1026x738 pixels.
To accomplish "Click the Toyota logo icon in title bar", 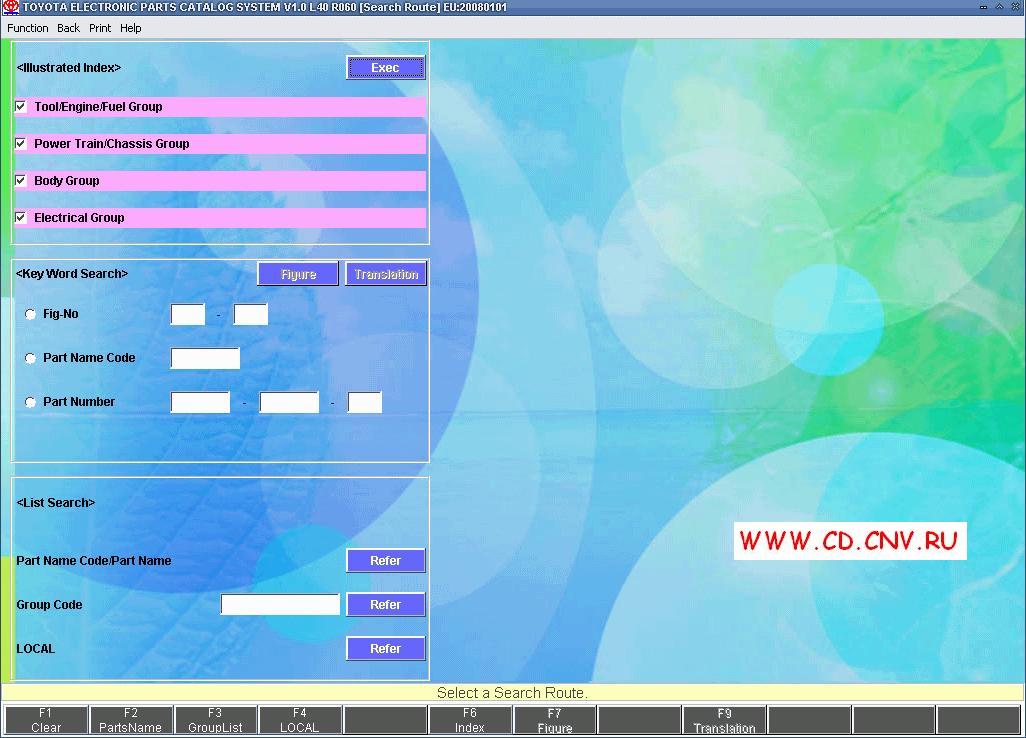I will click(x=10, y=7).
